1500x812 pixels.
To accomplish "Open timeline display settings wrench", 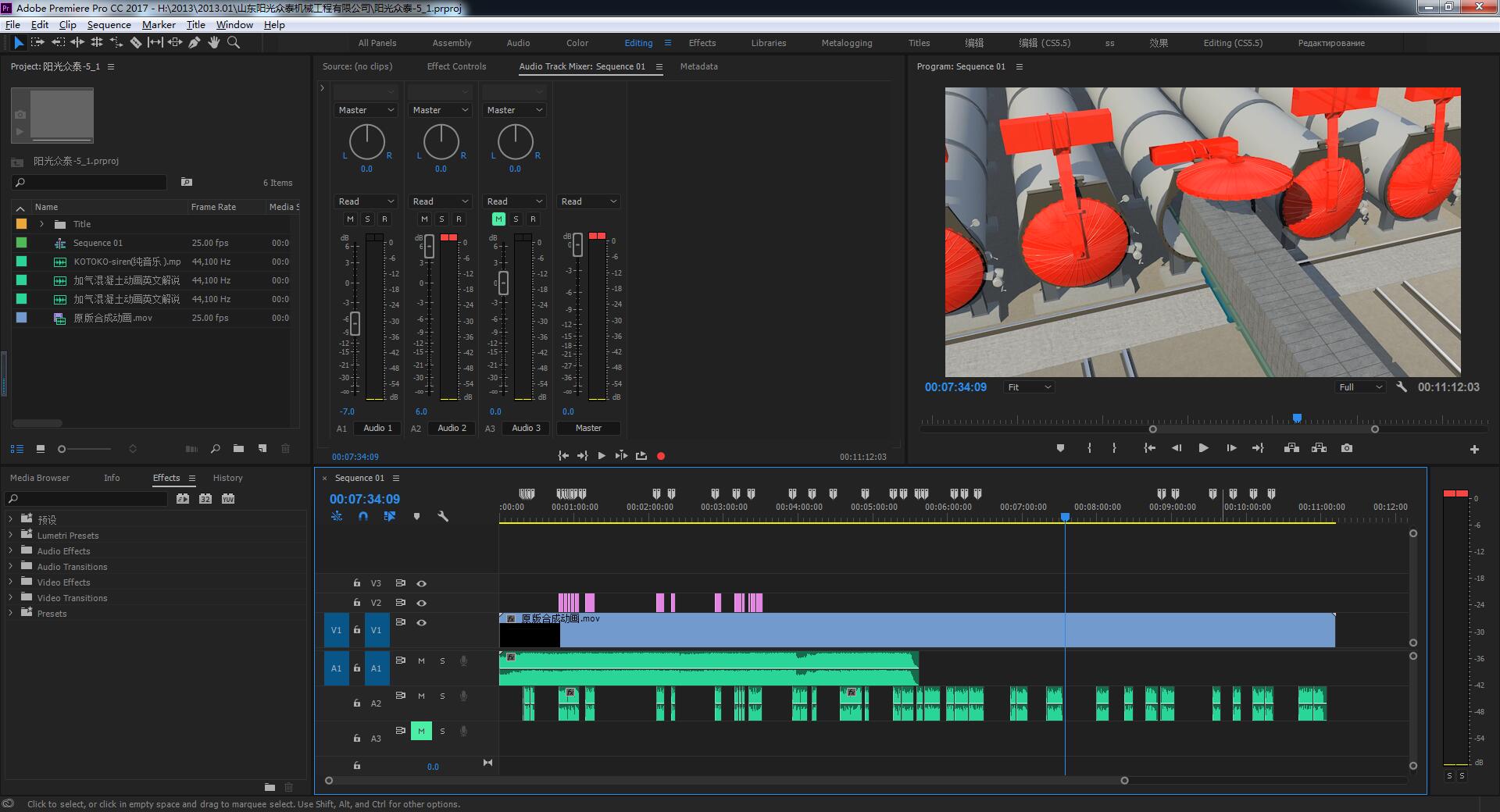I will (x=443, y=516).
